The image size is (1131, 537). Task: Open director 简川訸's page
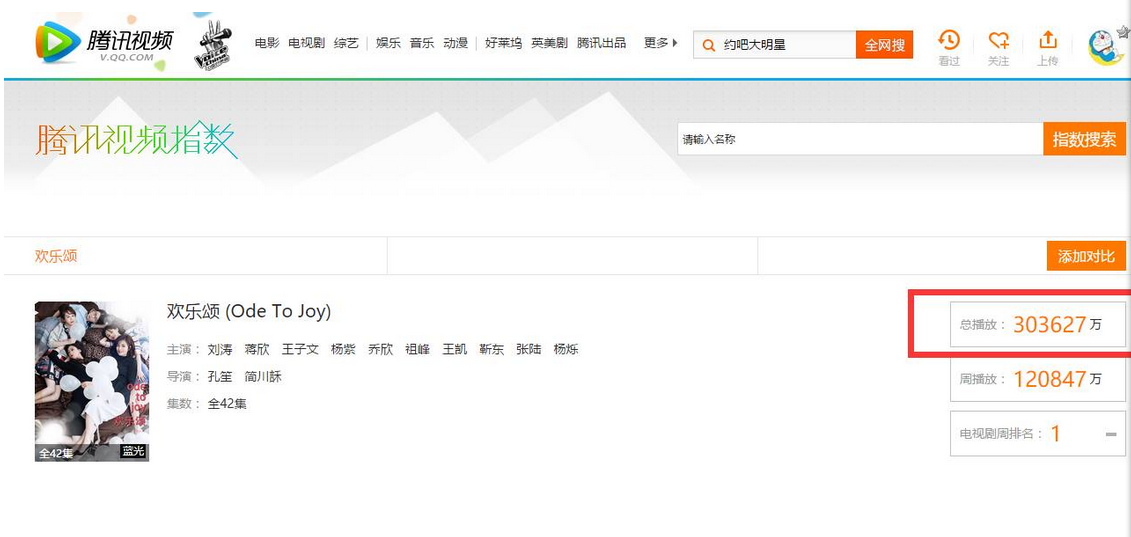(x=263, y=377)
